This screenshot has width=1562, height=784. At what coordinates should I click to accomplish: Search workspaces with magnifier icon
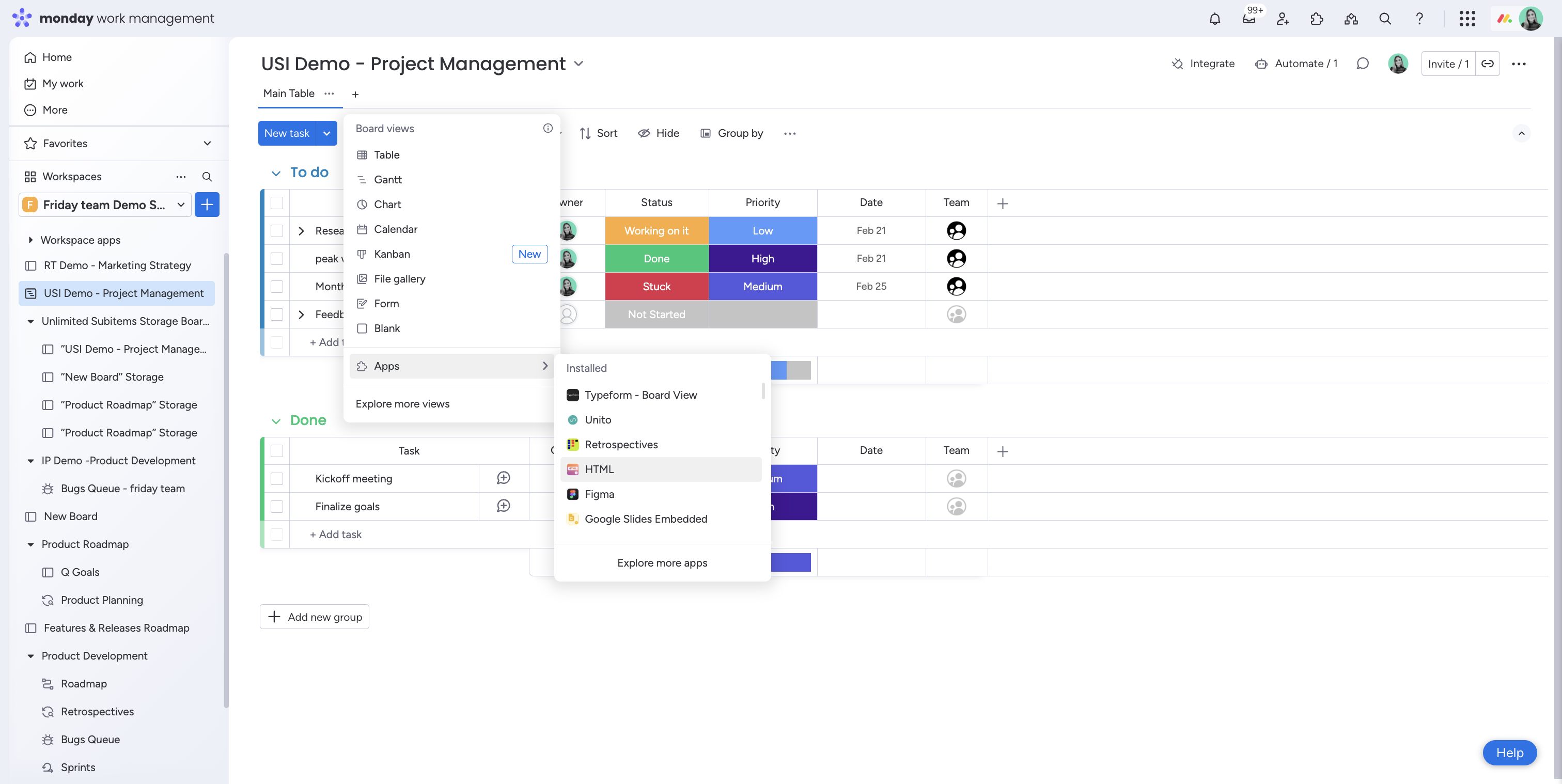coord(207,177)
